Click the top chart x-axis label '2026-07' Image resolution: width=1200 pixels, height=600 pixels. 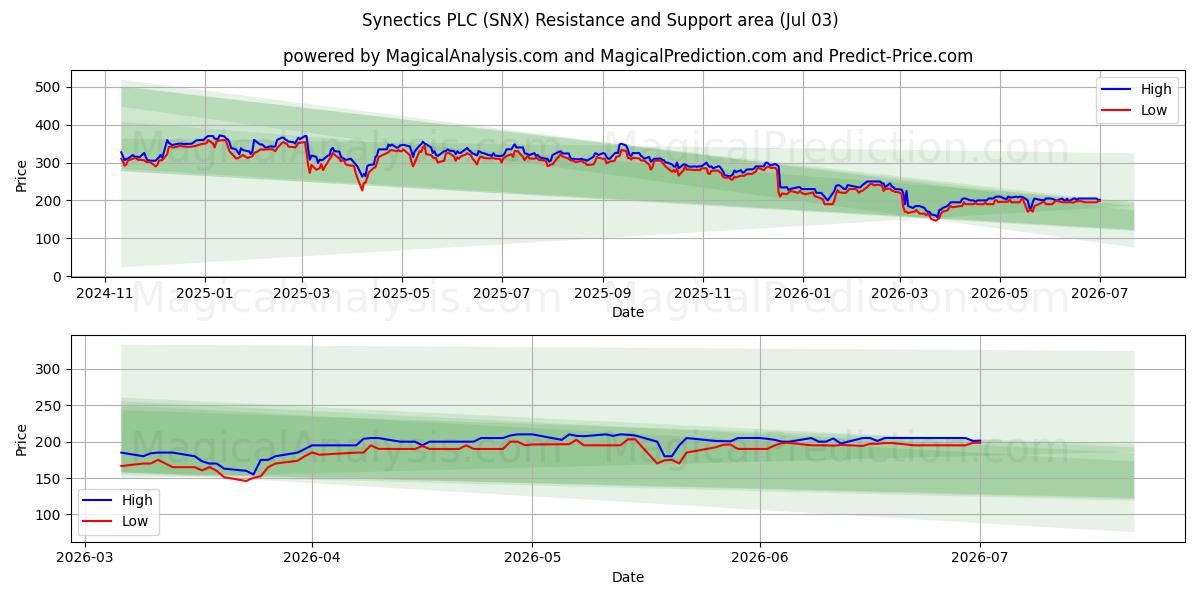pyautogui.click(x=1099, y=295)
